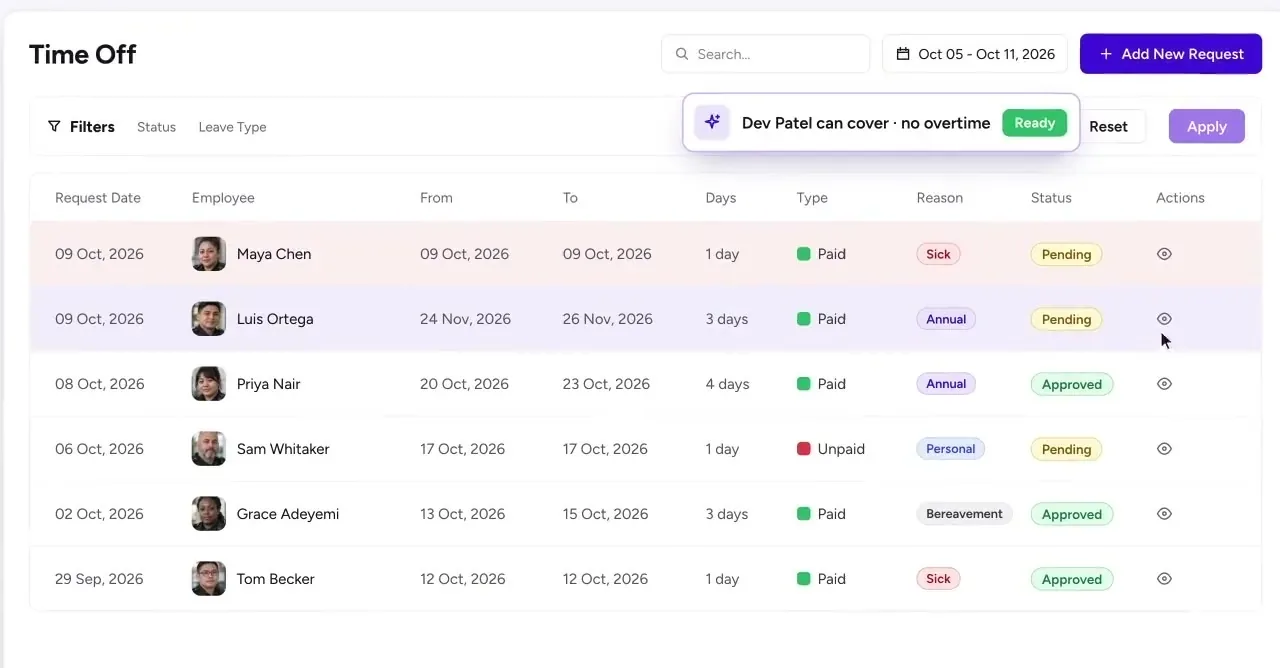Click the To column header
The width and height of the screenshot is (1280, 668).
570,198
